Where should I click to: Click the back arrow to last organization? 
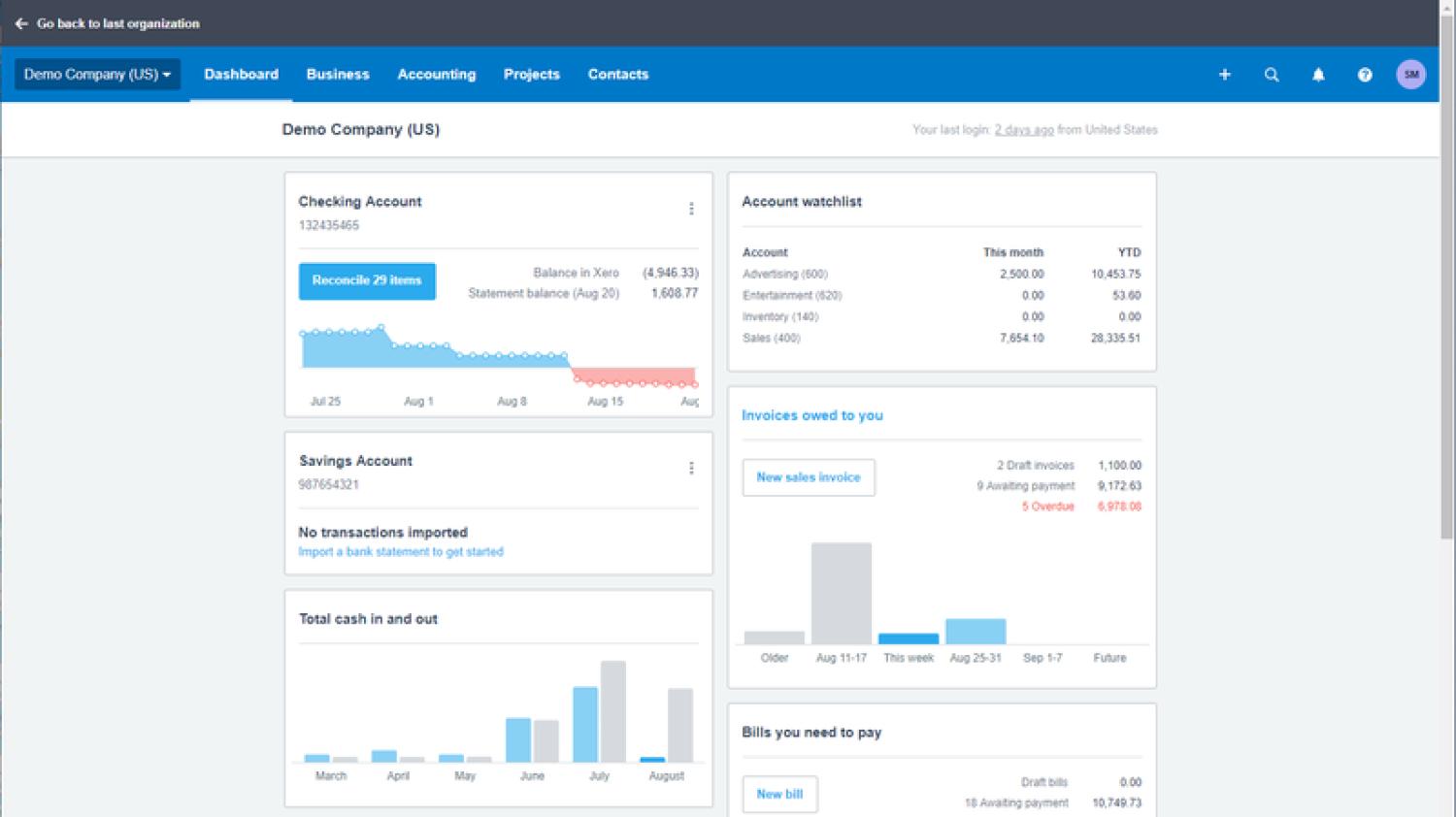click(x=21, y=23)
